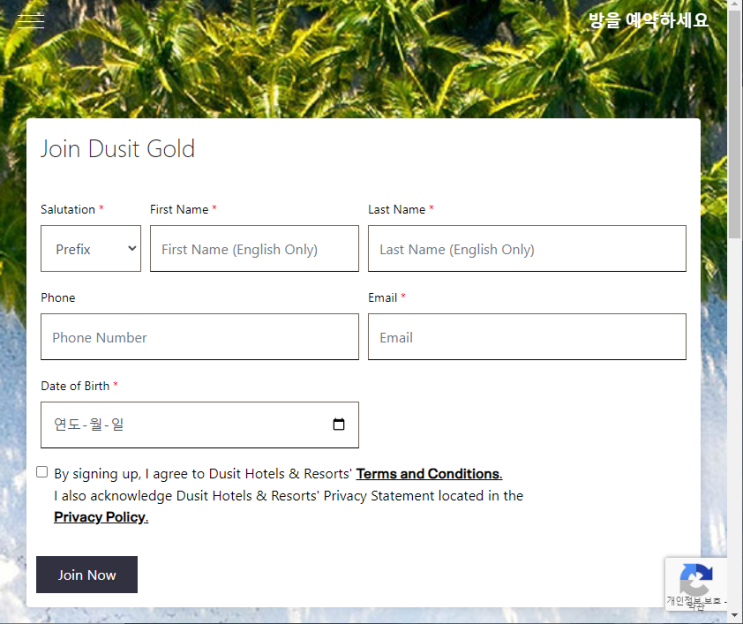743x624 pixels.
Task: Click the Salutation label
Action: pyautogui.click(x=68, y=209)
